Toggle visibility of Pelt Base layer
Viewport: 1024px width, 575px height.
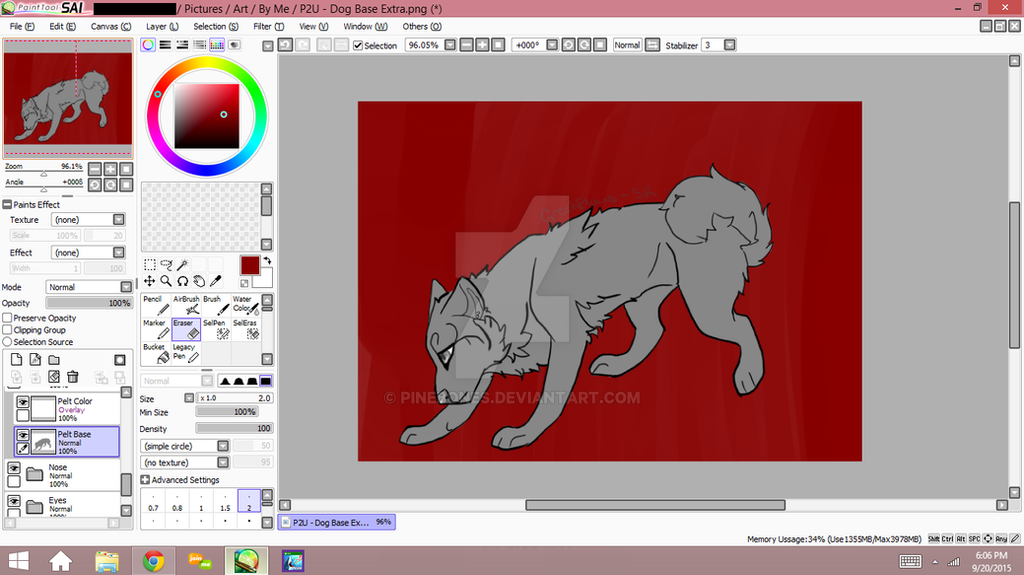pyautogui.click(x=23, y=435)
